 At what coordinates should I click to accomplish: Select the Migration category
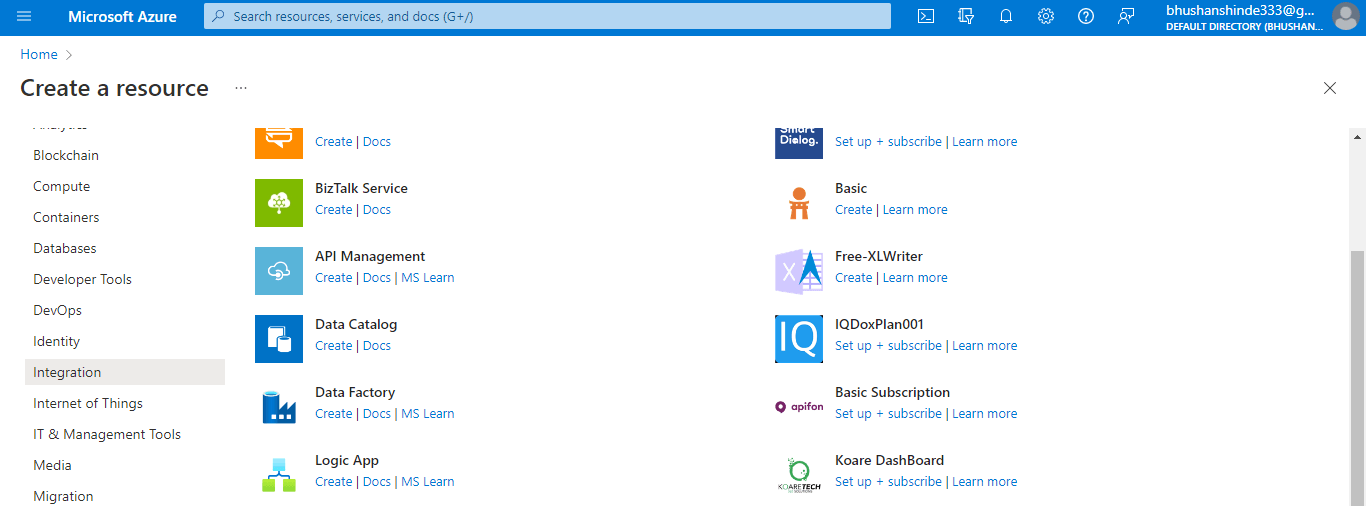pos(63,496)
